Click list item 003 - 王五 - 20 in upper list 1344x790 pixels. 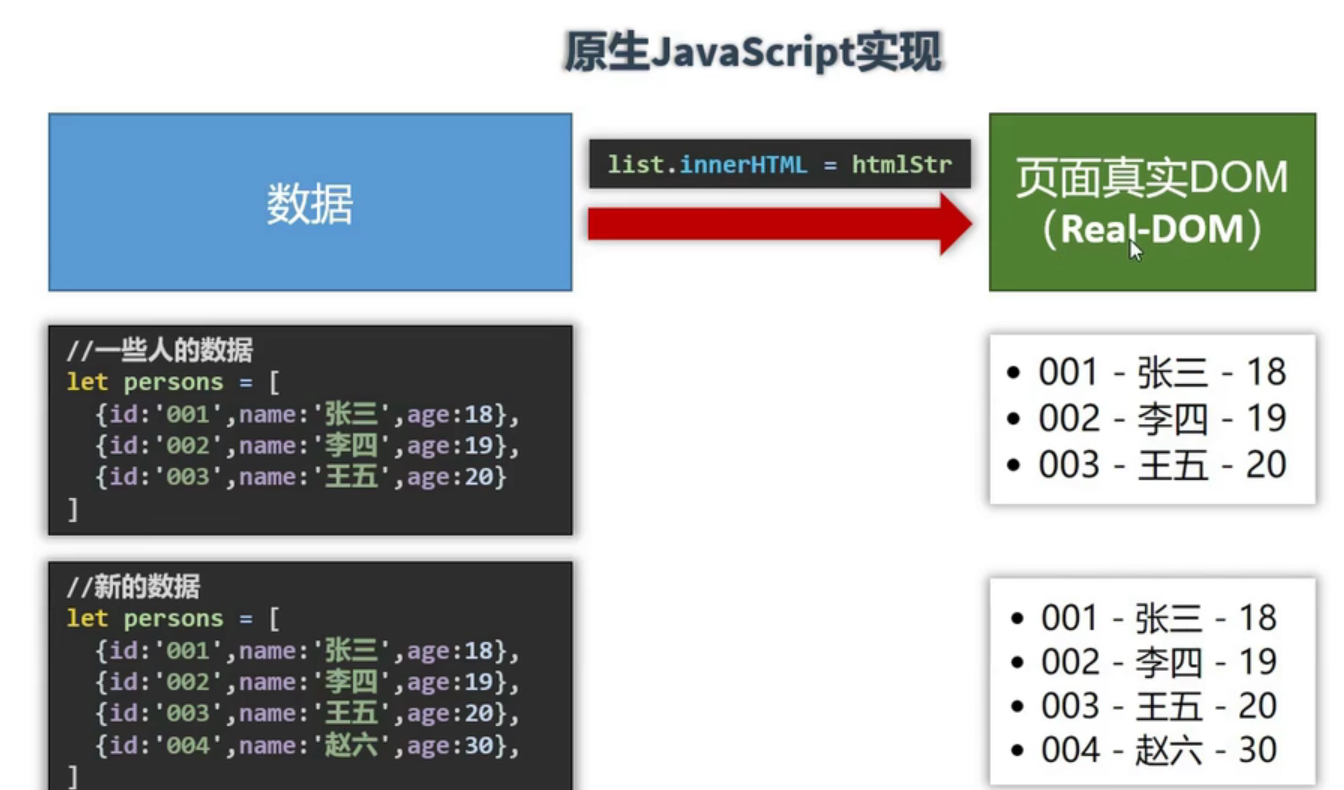click(x=1147, y=464)
